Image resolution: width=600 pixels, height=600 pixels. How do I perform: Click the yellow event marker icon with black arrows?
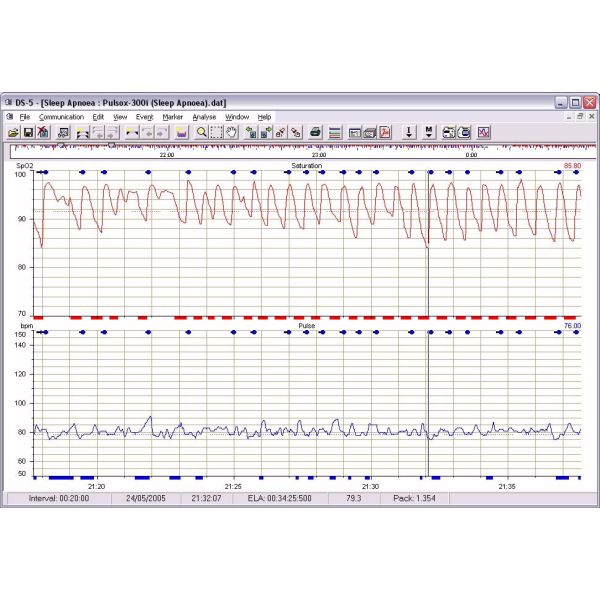click(x=132, y=133)
